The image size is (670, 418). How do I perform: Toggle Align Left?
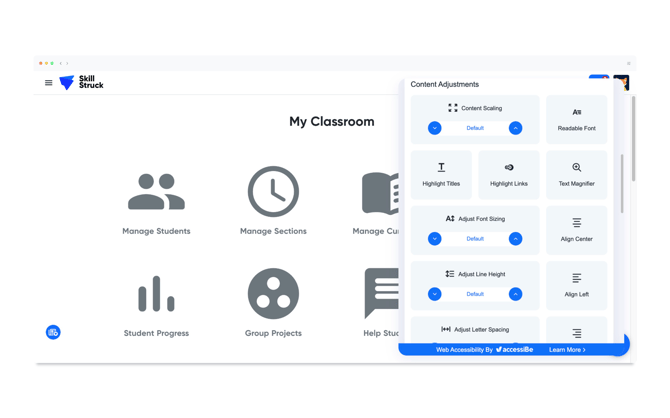coord(576,286)
